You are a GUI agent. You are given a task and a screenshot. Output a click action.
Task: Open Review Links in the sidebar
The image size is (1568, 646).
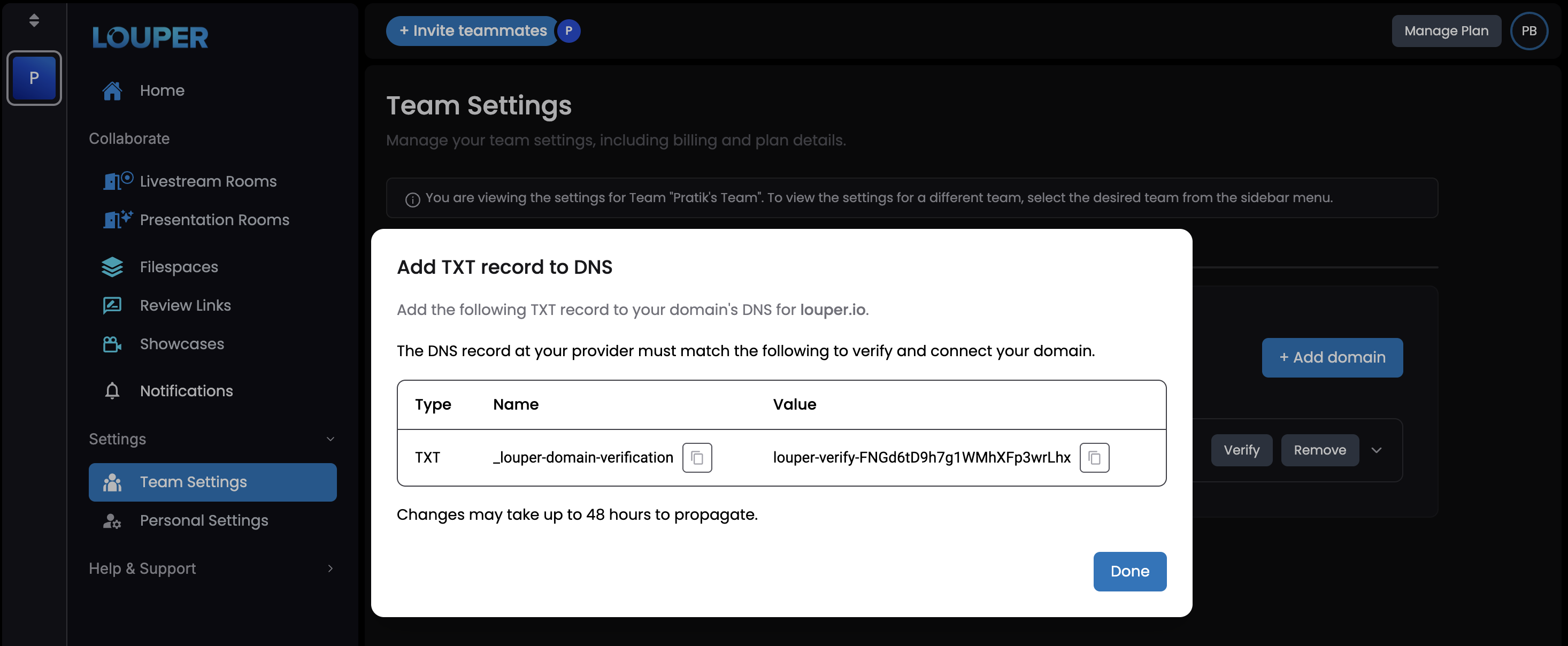[185, 305]
